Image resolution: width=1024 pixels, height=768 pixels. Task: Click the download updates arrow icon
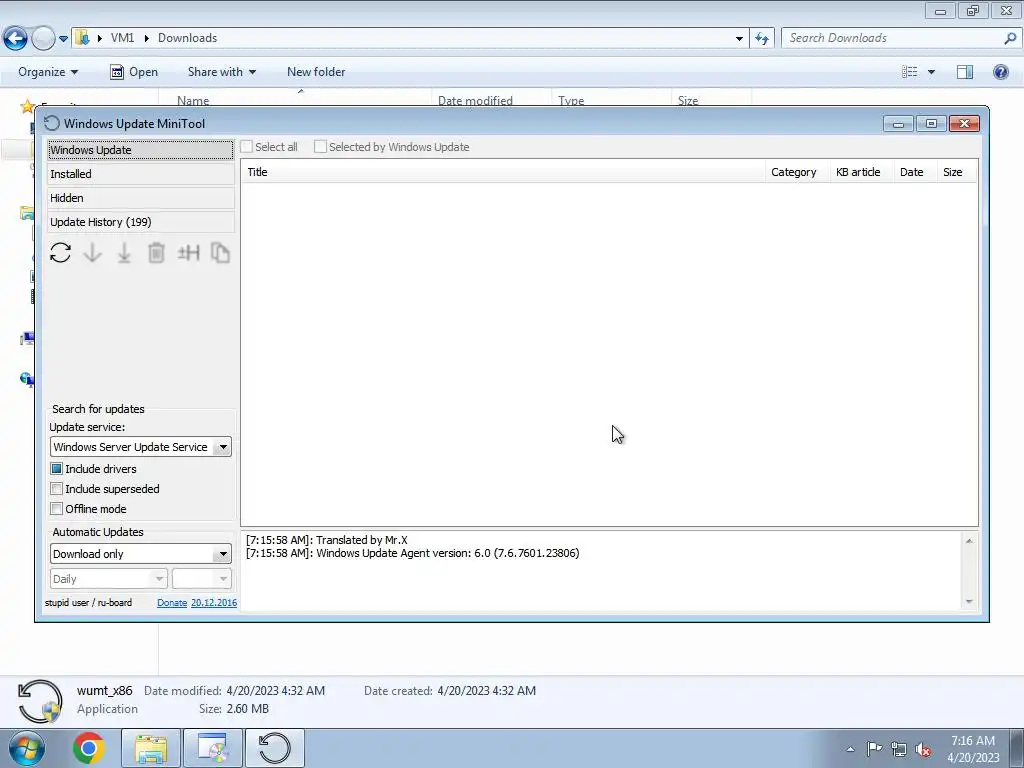92,253
